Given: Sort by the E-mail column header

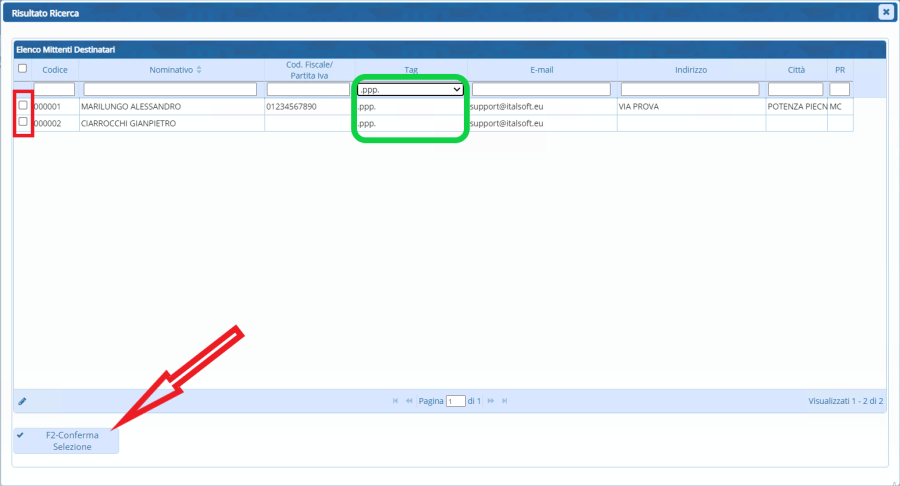Looking at the screenshot, I should tap(541, 70).
